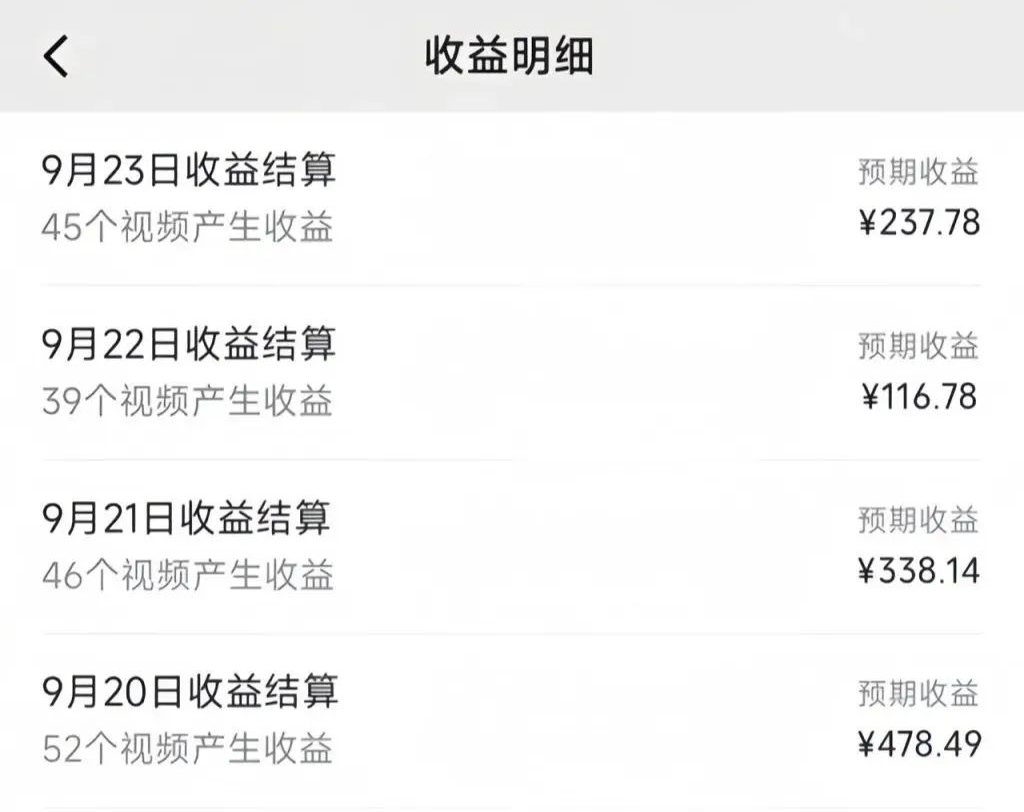Select the ¥237.78 earnings amount
This screenshot has height=812, width=1024.
(920, 223)
